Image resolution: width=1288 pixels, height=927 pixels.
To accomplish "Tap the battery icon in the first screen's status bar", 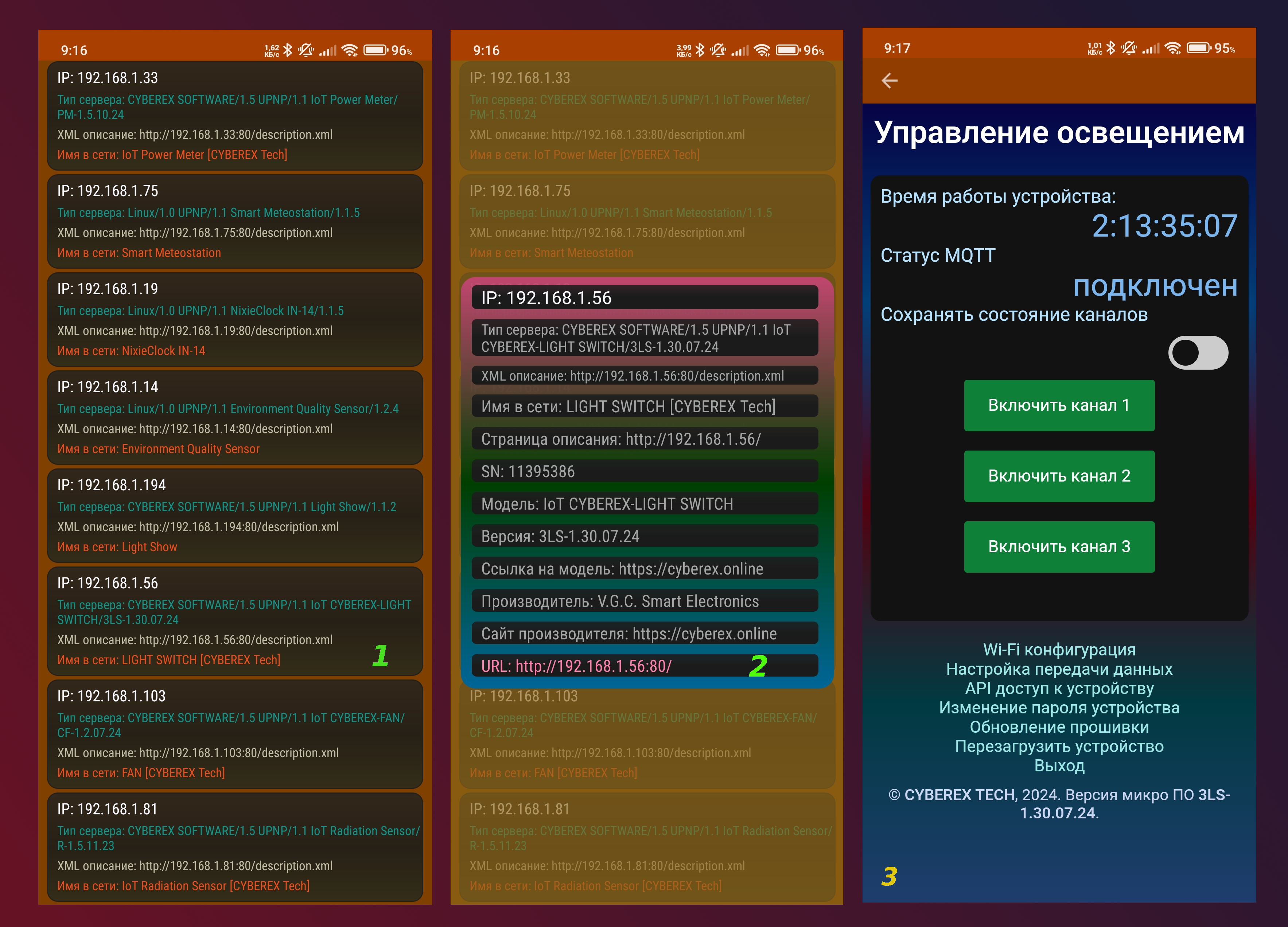I will (x=375, y=50).
